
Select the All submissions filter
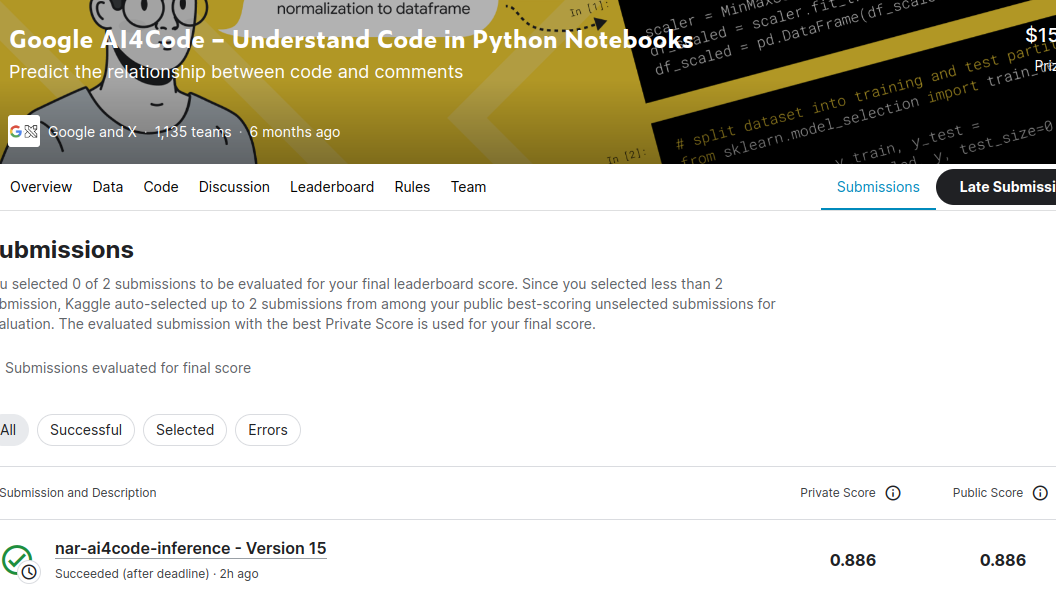point(8,429)
